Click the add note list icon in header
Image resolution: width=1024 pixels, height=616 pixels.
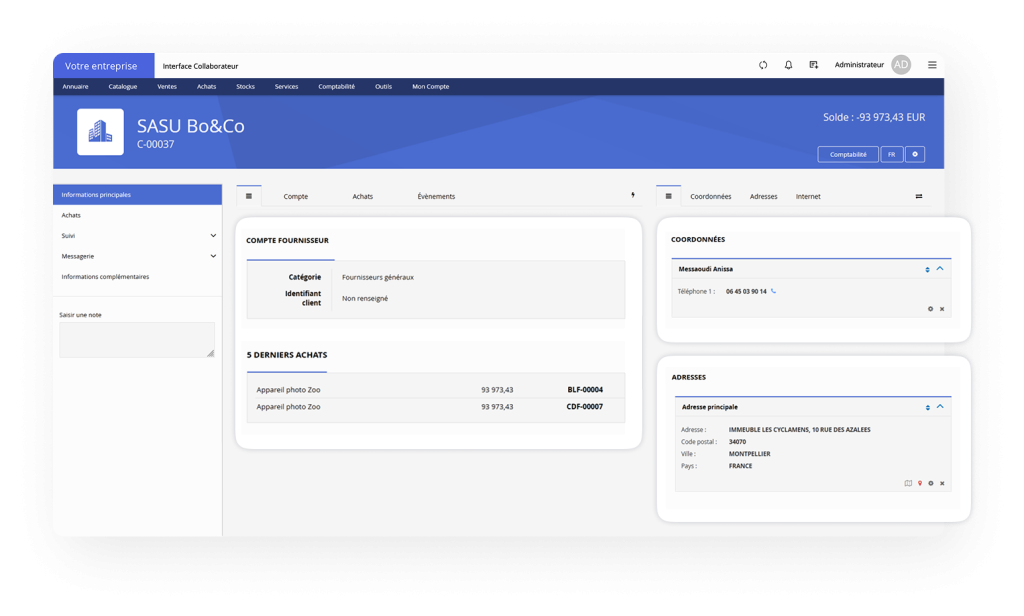click(x=814, y=65)
